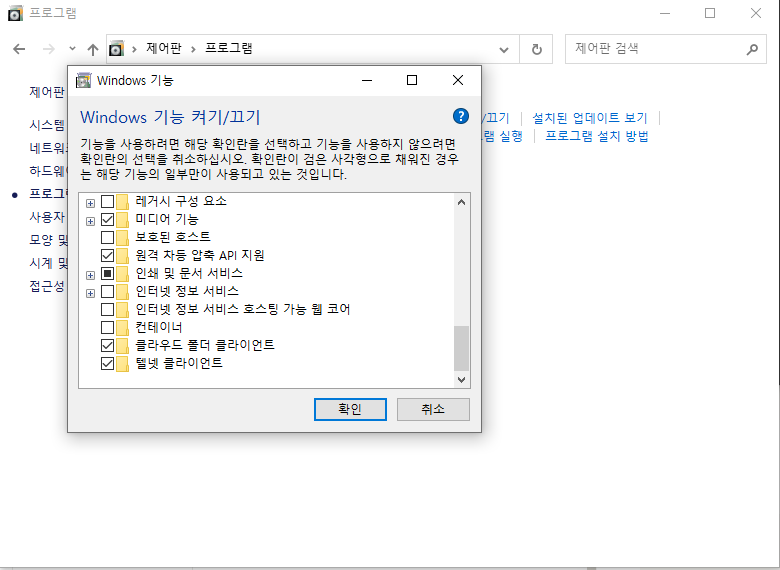
Task: Click 프로그램 window title bar icon
Action: coord(15,13)
